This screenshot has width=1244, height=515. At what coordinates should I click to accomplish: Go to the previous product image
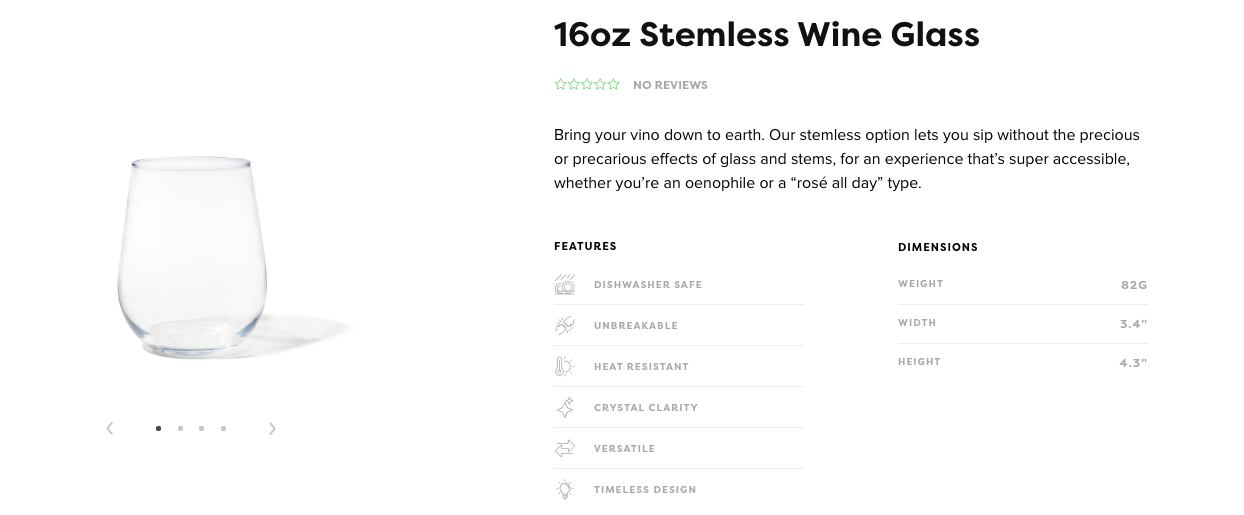click(x=110, y=428)
